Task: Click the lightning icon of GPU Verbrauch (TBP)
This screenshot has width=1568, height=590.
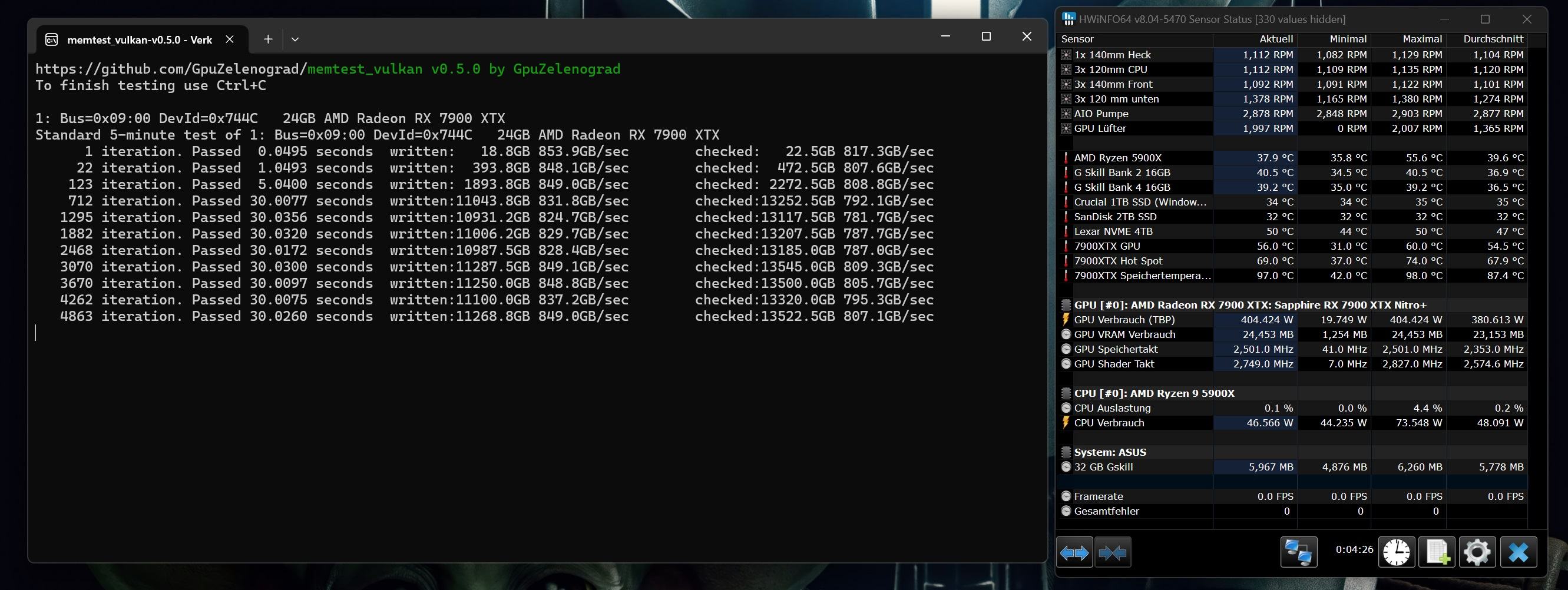Action: pyautogui.click(x=1066, y=319)
